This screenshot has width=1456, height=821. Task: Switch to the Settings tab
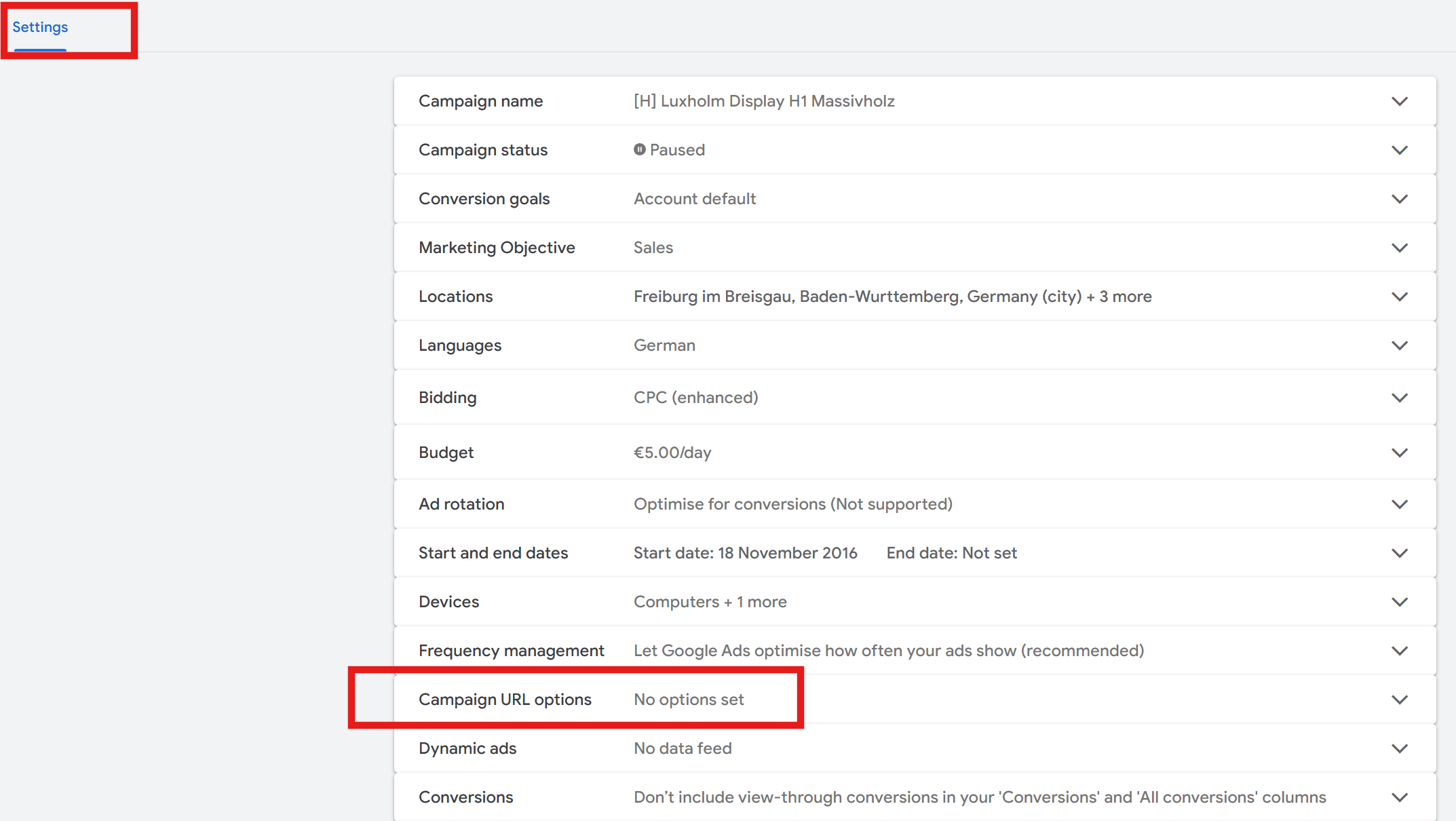[x=40, y=27]
